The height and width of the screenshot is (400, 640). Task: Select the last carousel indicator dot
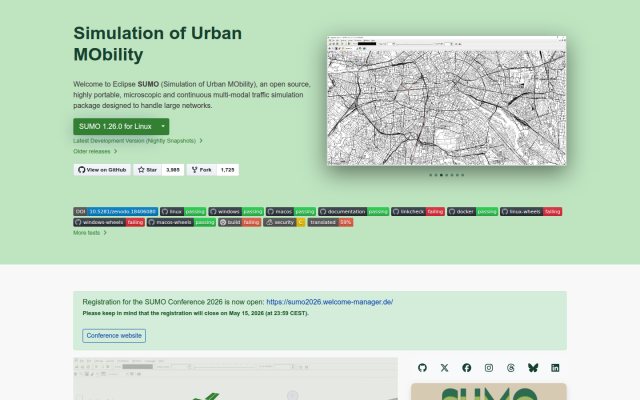462,175
